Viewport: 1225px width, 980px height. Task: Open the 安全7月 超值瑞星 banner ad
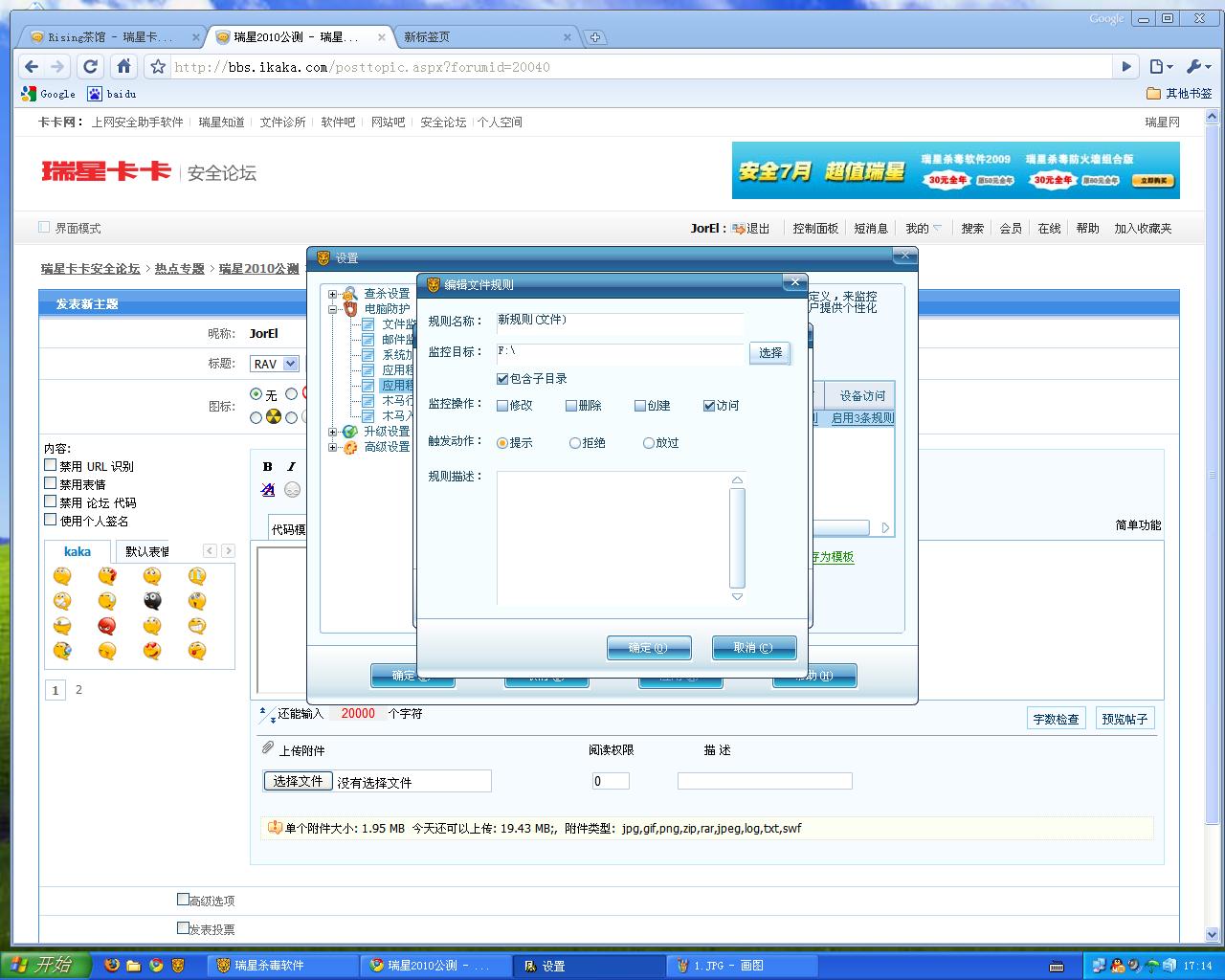click(x=955, y=170)
